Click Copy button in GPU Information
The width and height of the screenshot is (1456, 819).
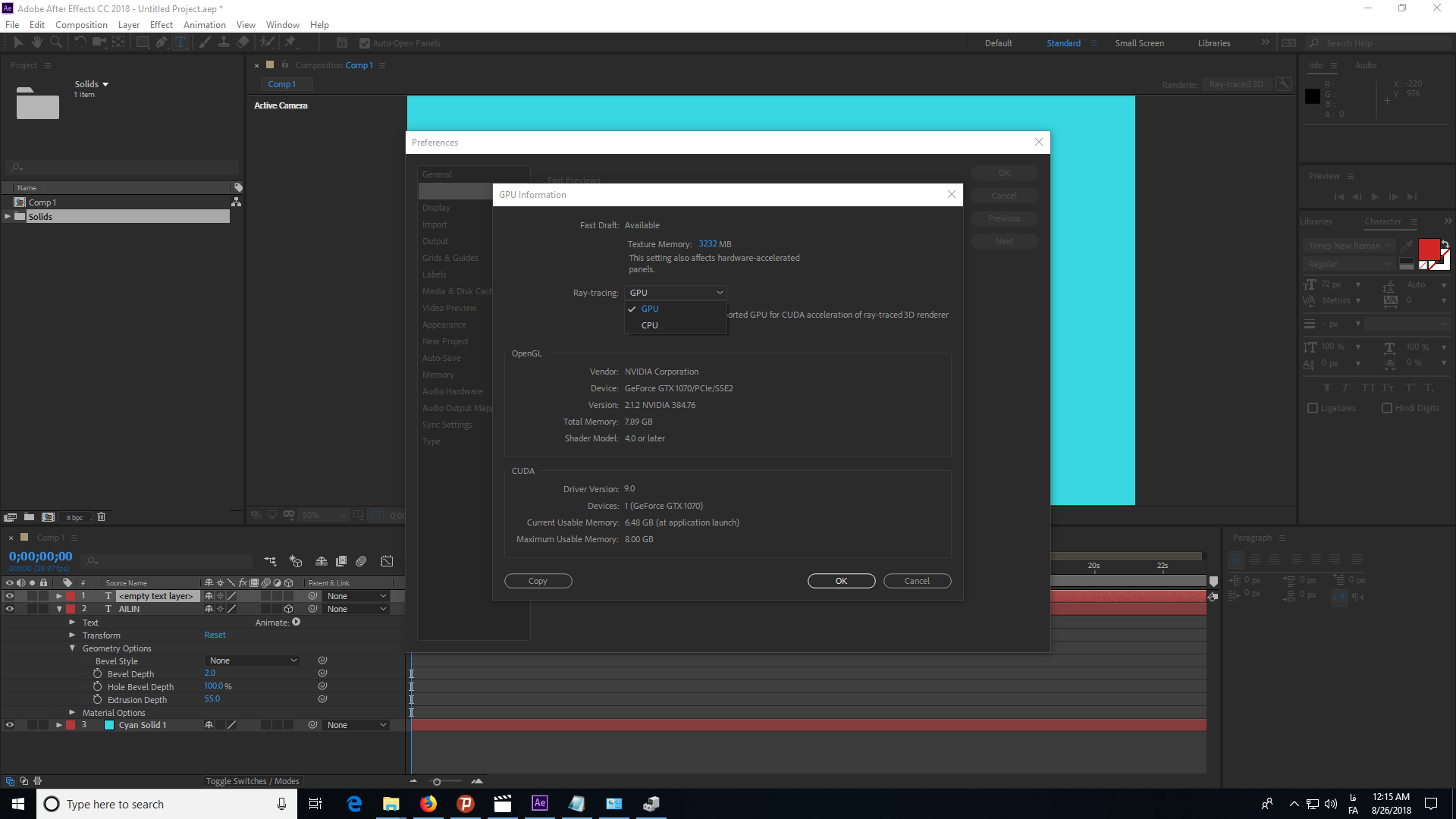(538, 581)
